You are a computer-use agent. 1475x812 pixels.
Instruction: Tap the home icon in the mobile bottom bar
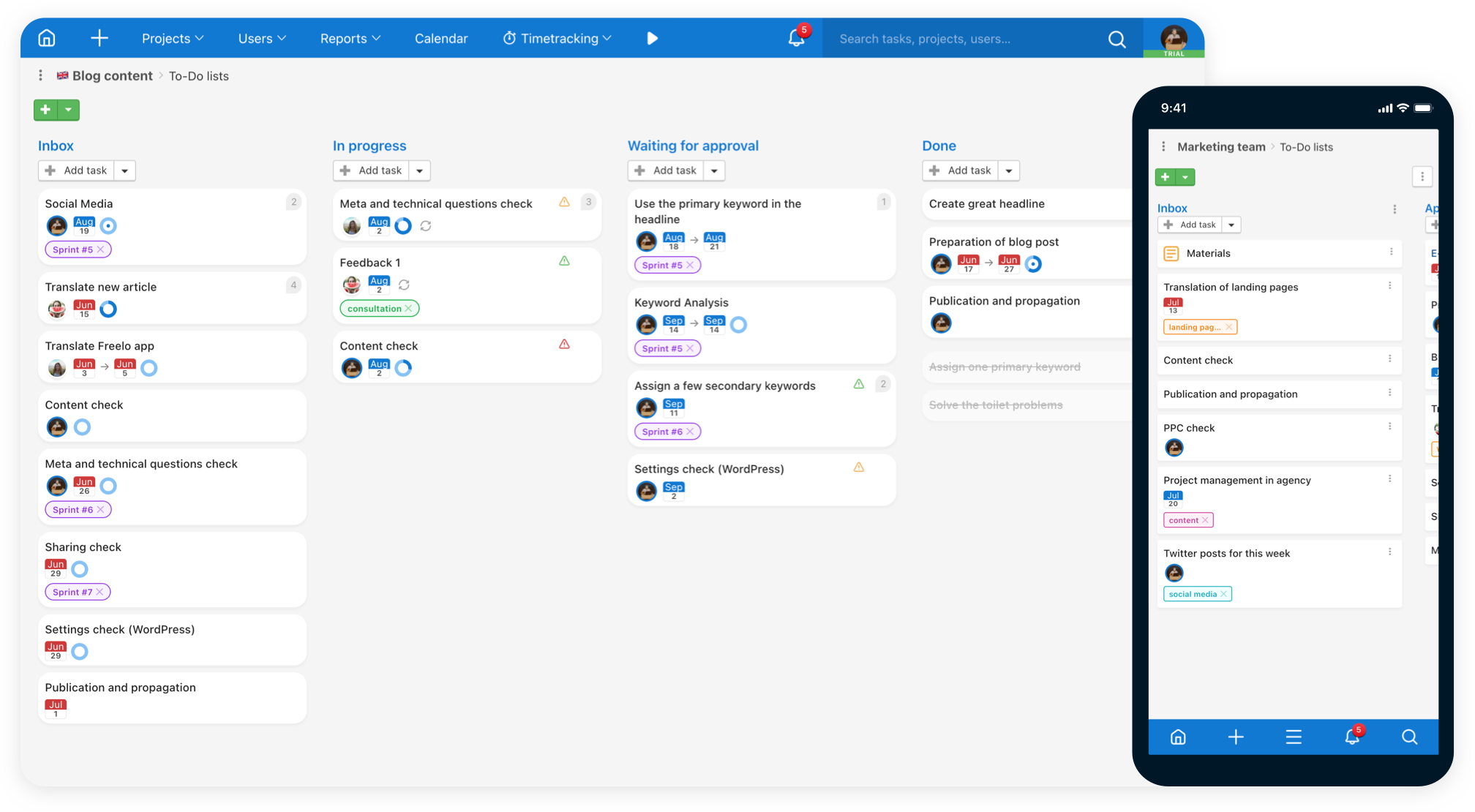1177,737
